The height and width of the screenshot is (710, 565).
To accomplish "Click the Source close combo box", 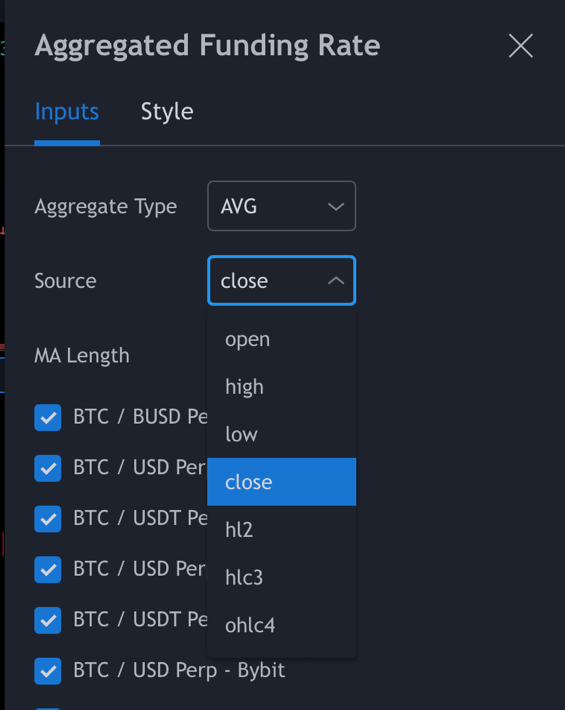I will (x=282, y=281).
